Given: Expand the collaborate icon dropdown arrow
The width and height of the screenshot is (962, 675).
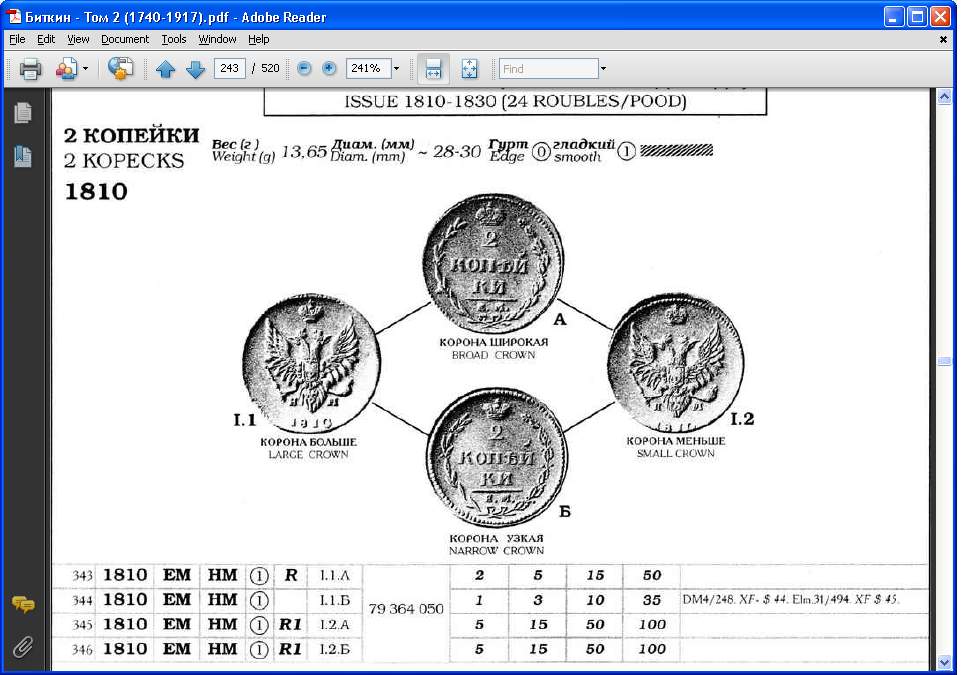Looking at the screenshot, I should 85,69.
